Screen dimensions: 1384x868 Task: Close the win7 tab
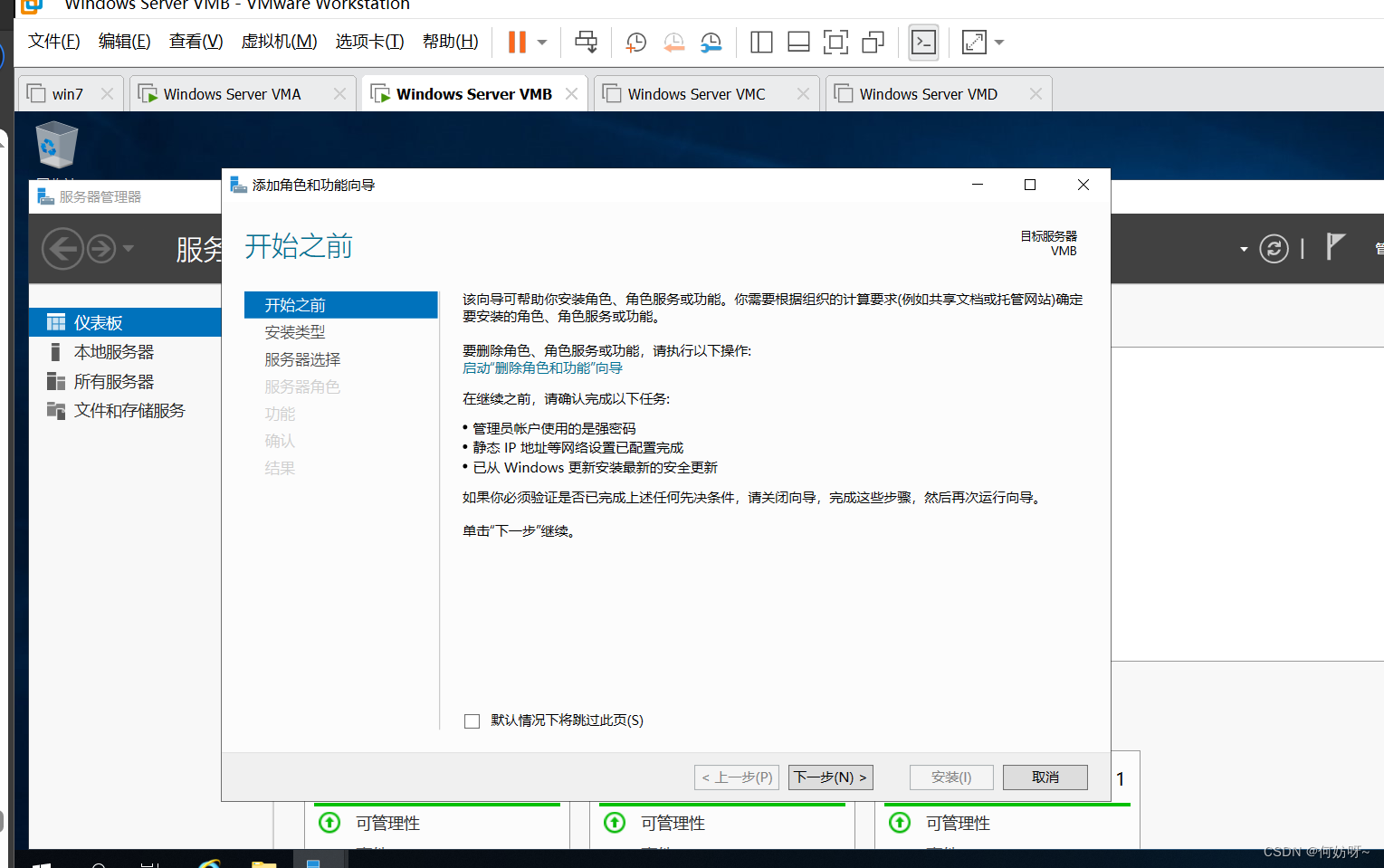(x=107, y=94)
